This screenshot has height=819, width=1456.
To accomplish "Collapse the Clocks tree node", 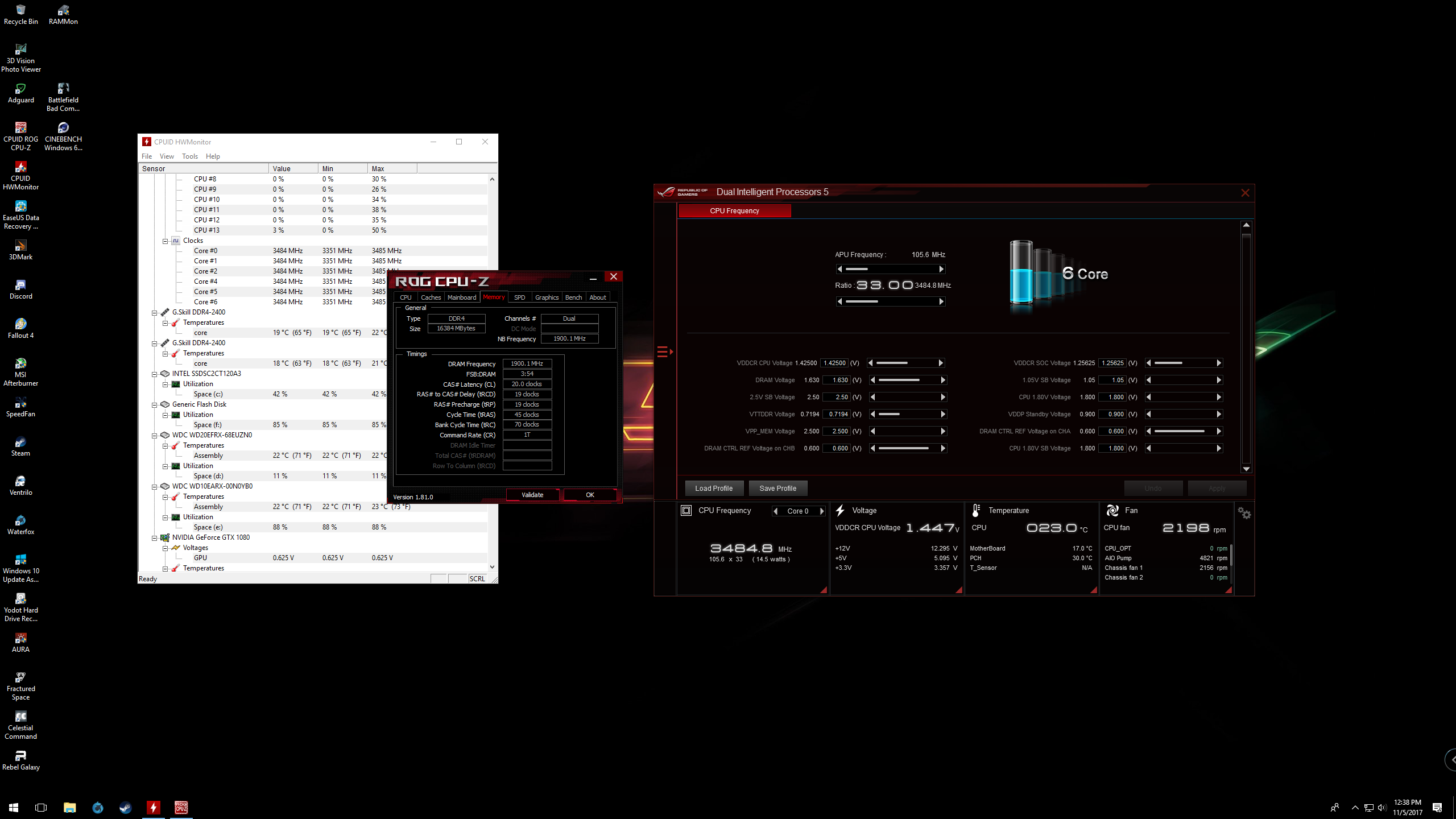I will click(x=166, y=241).
